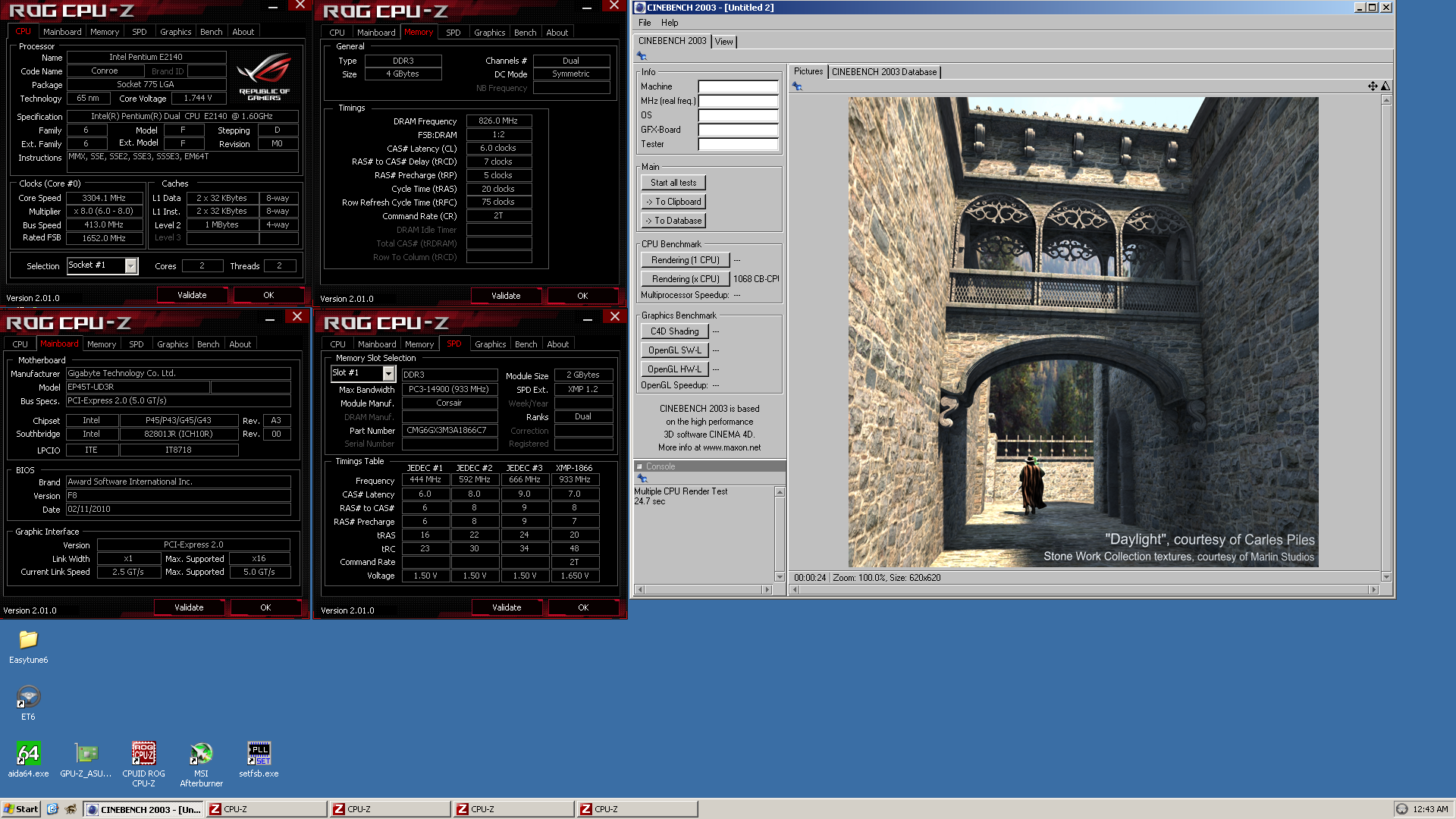Image resolution: width=1456 pixels, height=819 pixels.
Task: Click the Tester input field
Action: [x=738, y=144]
